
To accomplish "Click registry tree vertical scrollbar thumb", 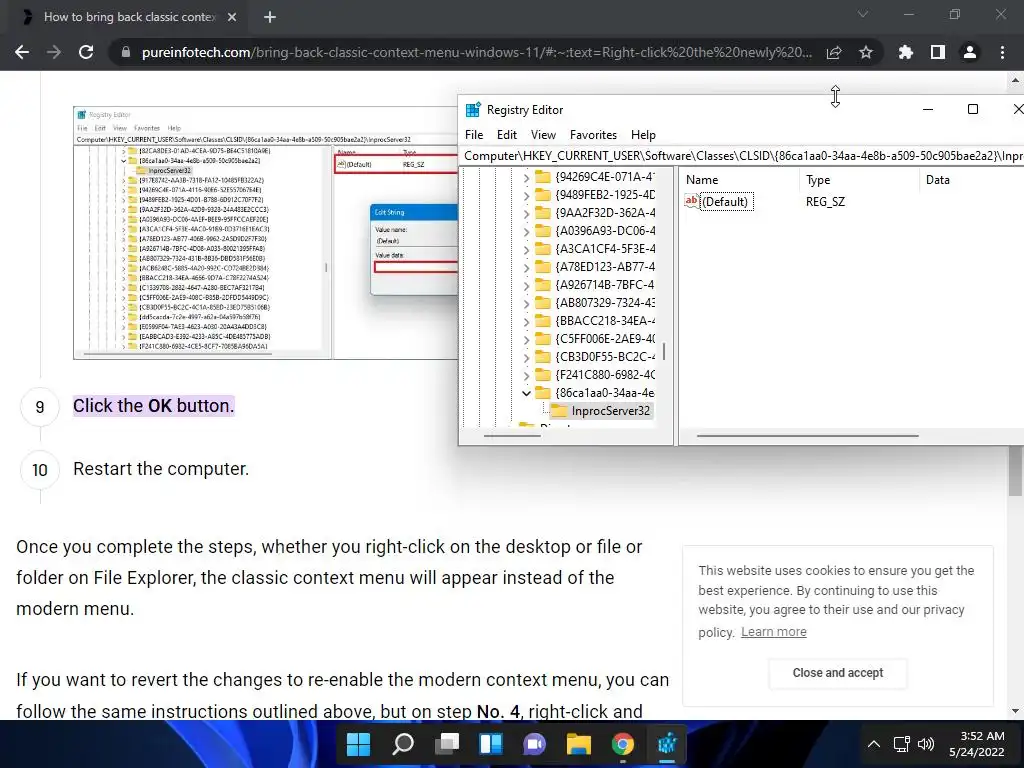I will click(664, 351).
